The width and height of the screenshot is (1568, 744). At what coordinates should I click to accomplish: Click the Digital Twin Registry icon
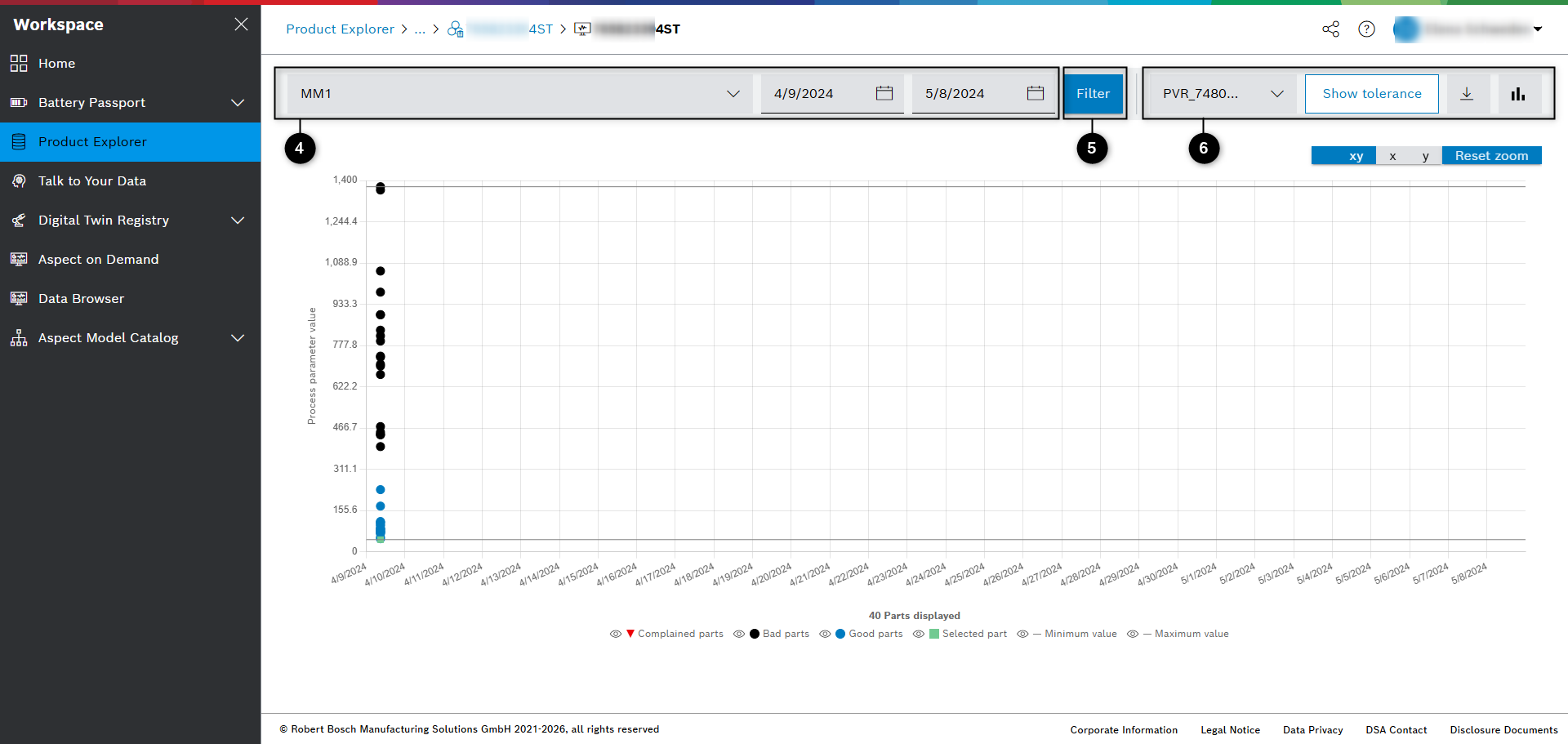point(19,220)
